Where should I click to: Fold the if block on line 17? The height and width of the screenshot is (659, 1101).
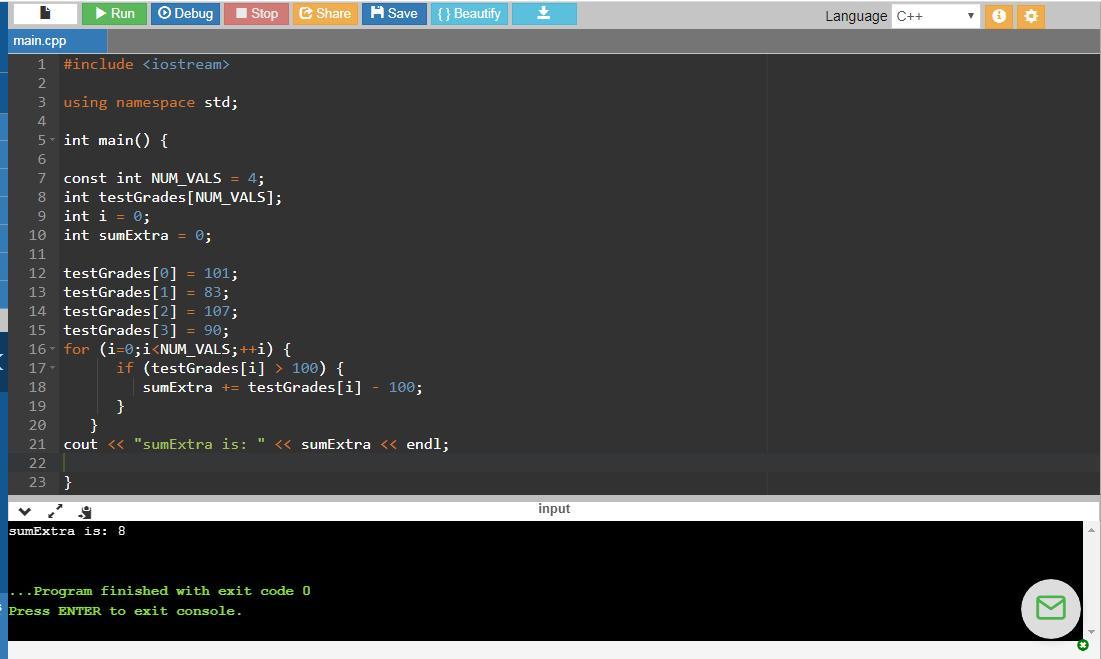[x=52, y=369]
